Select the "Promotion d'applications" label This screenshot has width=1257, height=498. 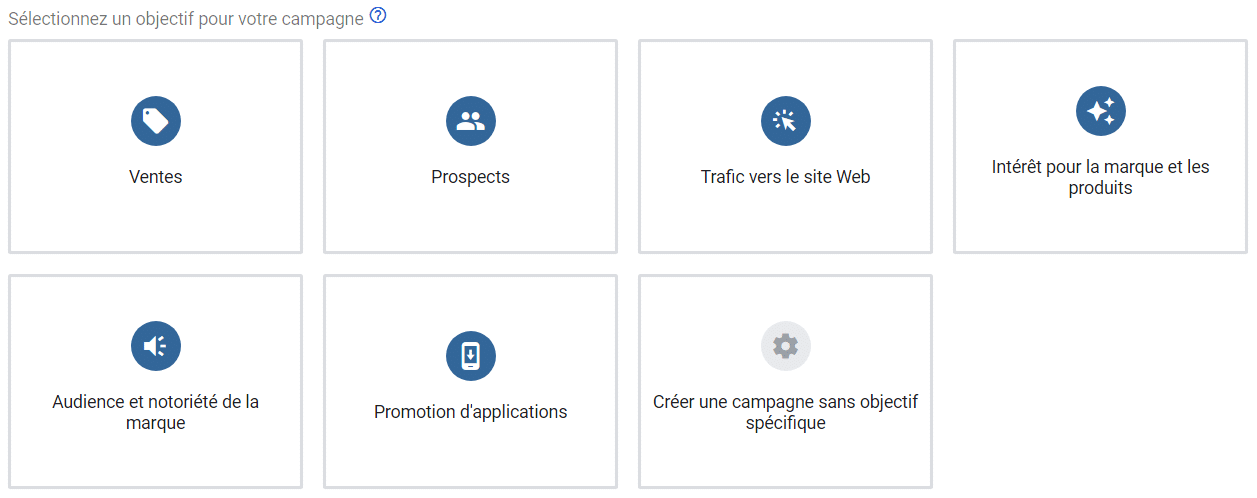point(470,412)
